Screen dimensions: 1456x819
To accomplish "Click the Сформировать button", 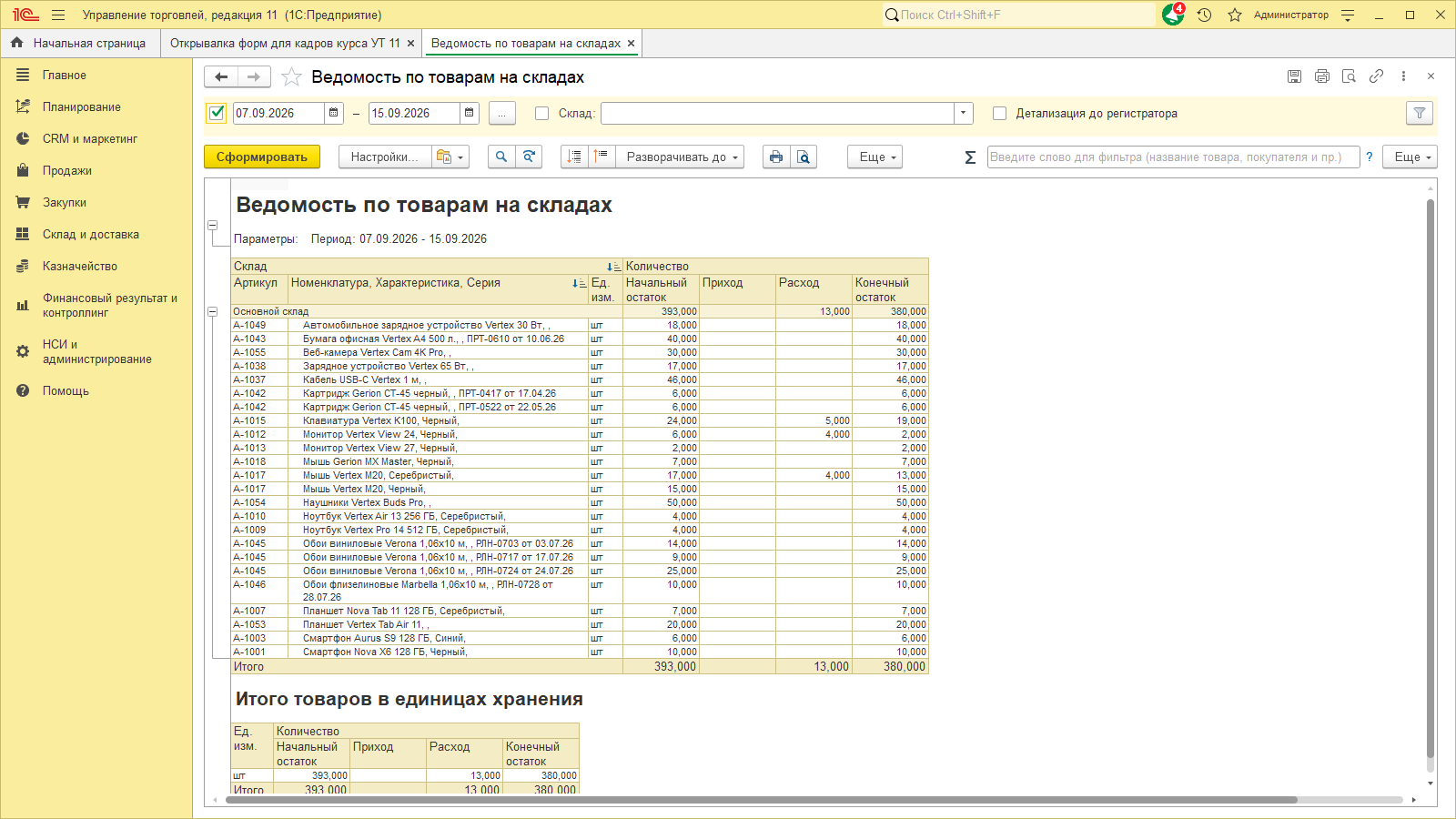I will [262, 157].
